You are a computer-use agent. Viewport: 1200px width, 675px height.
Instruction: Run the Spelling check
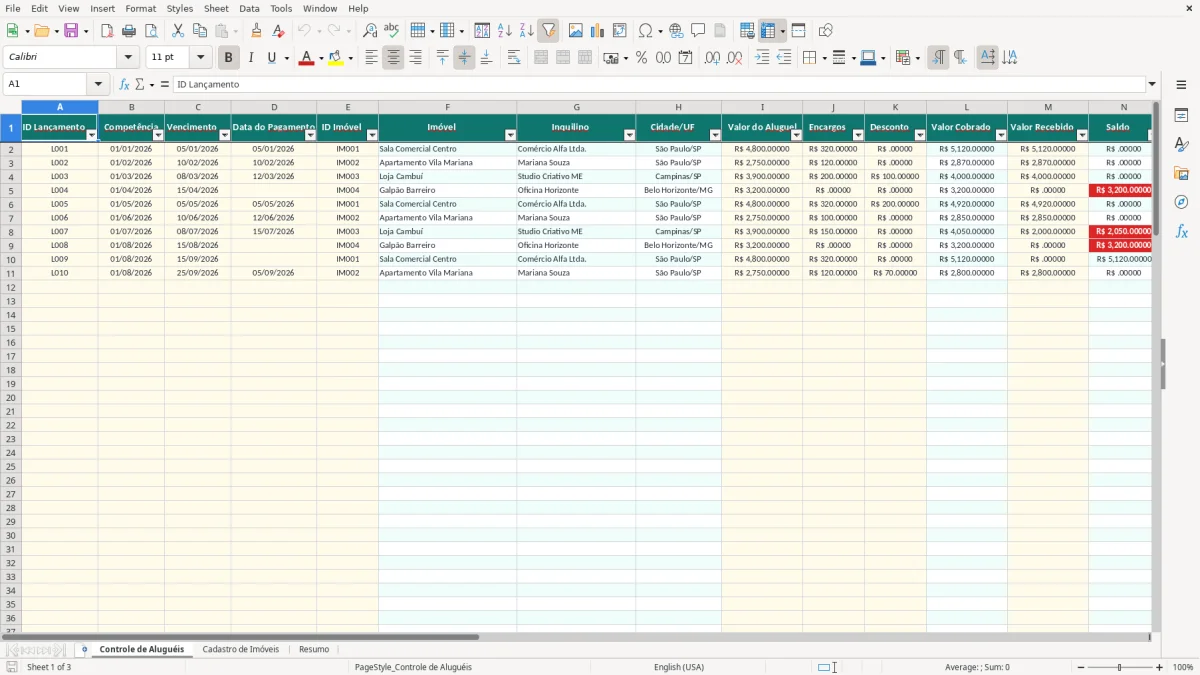click(x=392, y=31)
